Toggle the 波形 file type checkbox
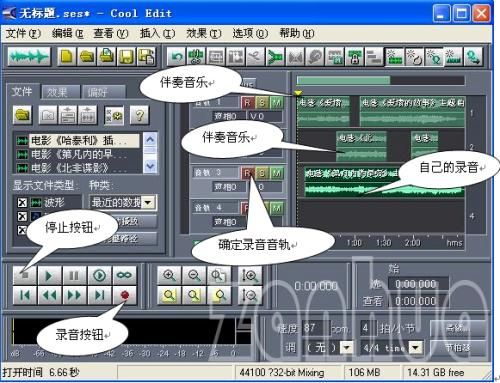The height and width of the screenshot is (383, 500). point(22,202)
